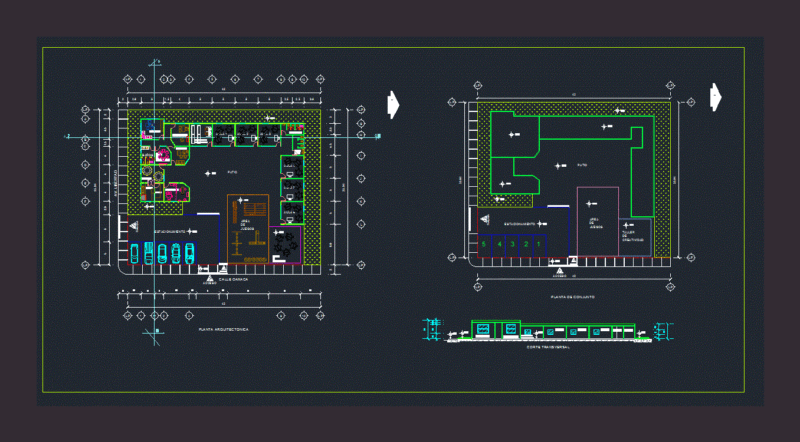Click AREA DE JUEGOS text in architectural plan
This screenshot has height=442, width=800.
pos(247,226)
